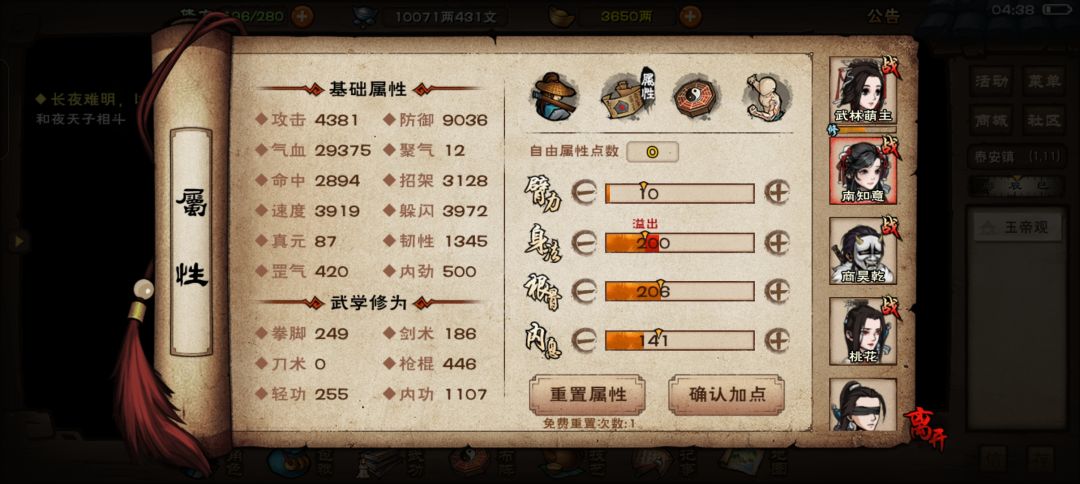1080x484 pixels.
Task: Confirm points with 确认加点 button
Action: pos(727,394)
